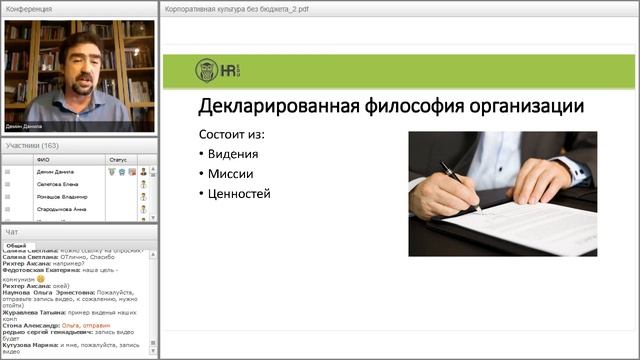Click the chat scrollbar up arrow
The image size is (640, 360).
click(153, 254)
